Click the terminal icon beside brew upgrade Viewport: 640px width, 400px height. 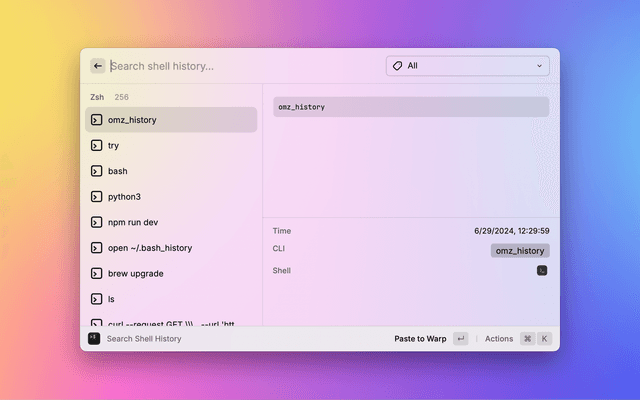tap(97, 273)
